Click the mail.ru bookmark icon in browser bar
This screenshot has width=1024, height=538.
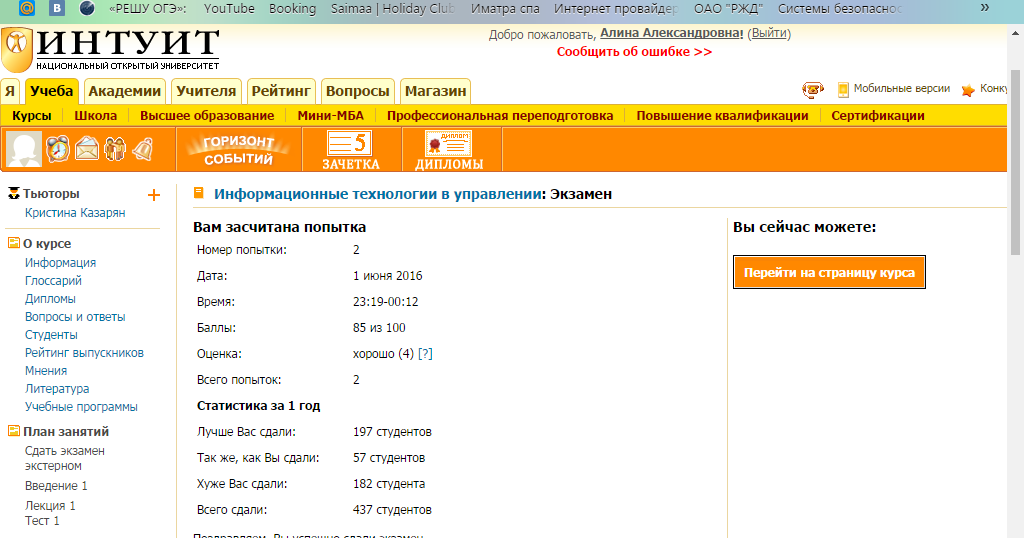tap(27, 8)
